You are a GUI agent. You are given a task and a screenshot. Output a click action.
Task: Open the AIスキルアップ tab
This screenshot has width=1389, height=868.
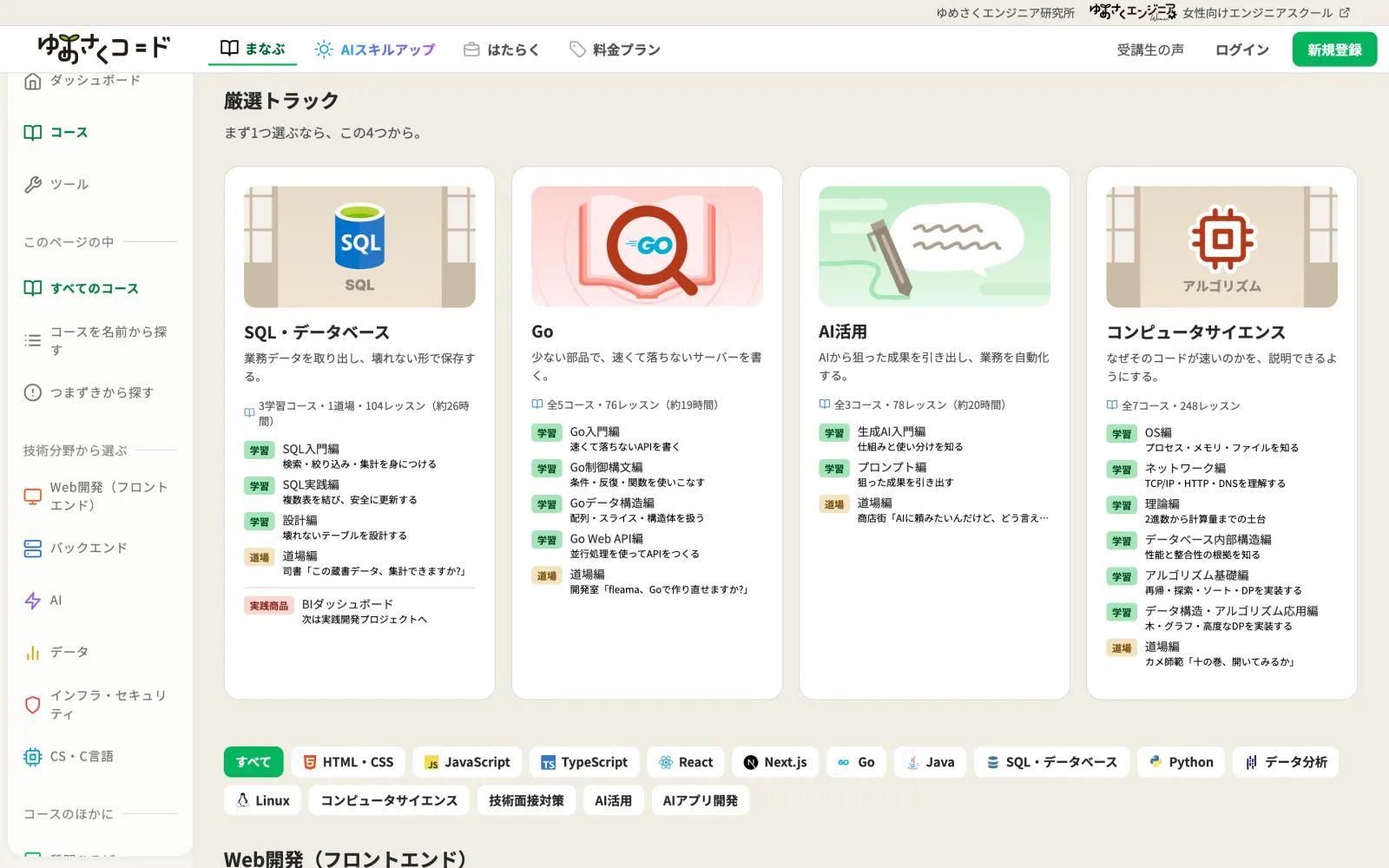pyautogui.click(x=374, y=49)
